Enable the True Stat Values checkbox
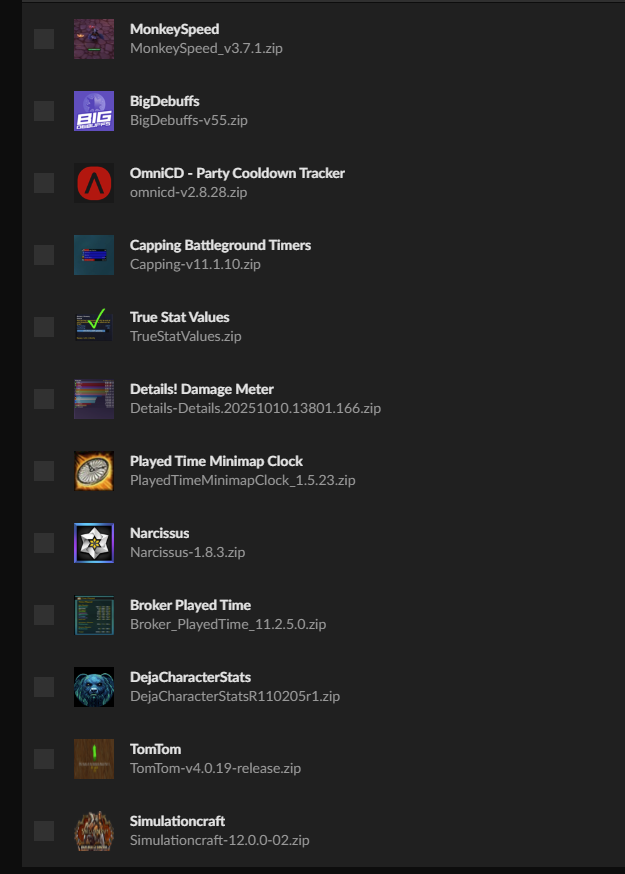The width and height of the screenshot is (625, 874). tap(44, 327)
